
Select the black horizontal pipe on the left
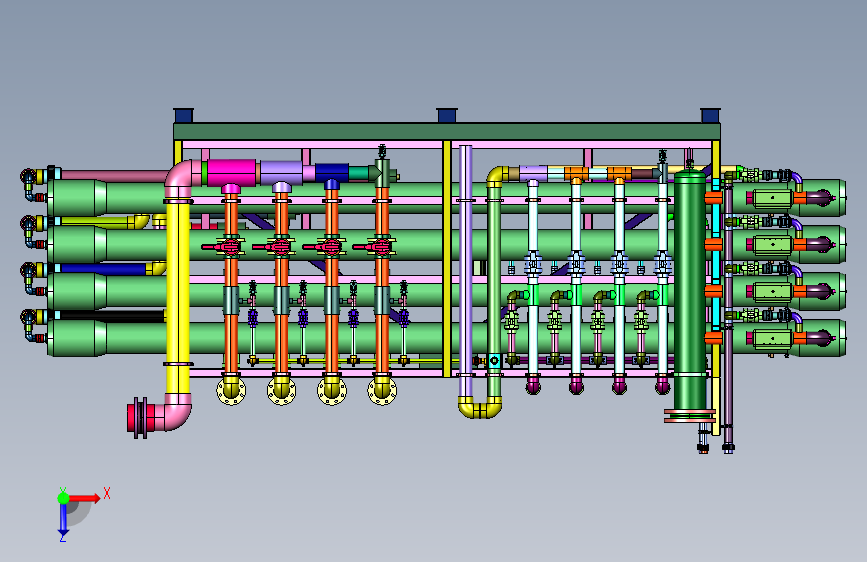pos(112,316)
